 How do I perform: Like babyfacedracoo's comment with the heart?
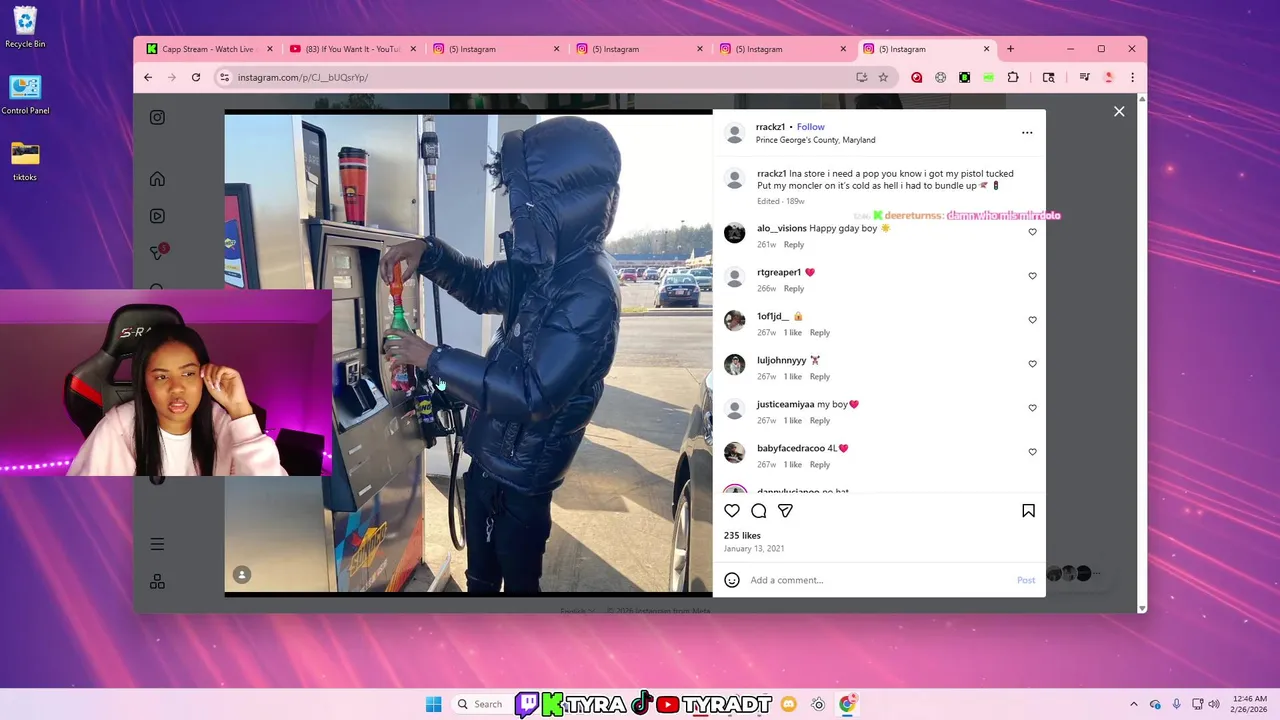click(x=1033, y=452)
